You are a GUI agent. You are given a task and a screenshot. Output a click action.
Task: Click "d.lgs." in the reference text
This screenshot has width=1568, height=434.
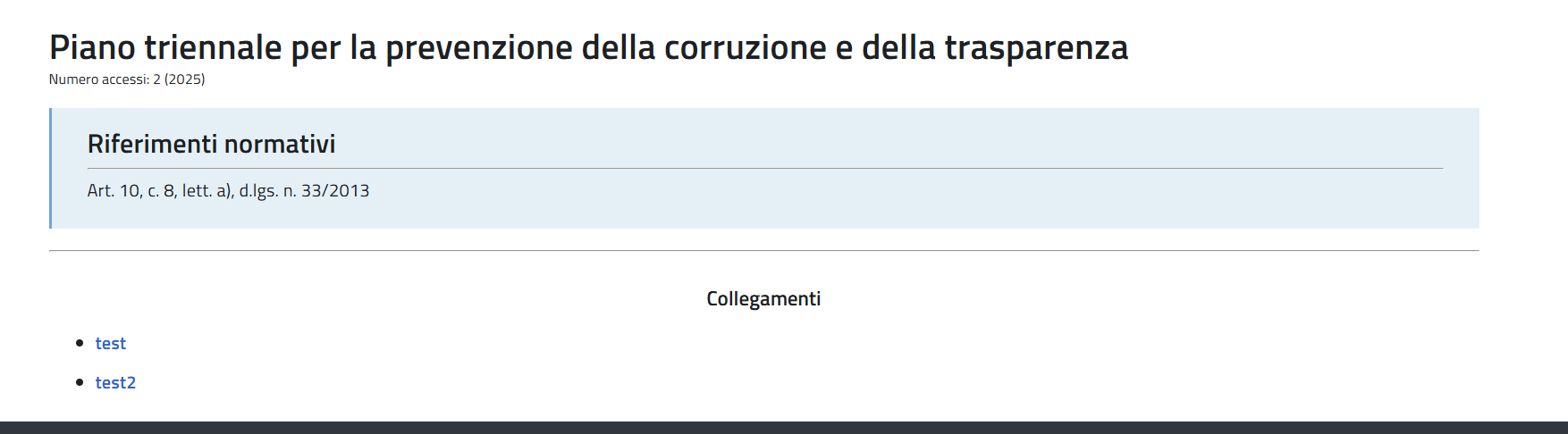pyautogui.click(x=258, y=191)
